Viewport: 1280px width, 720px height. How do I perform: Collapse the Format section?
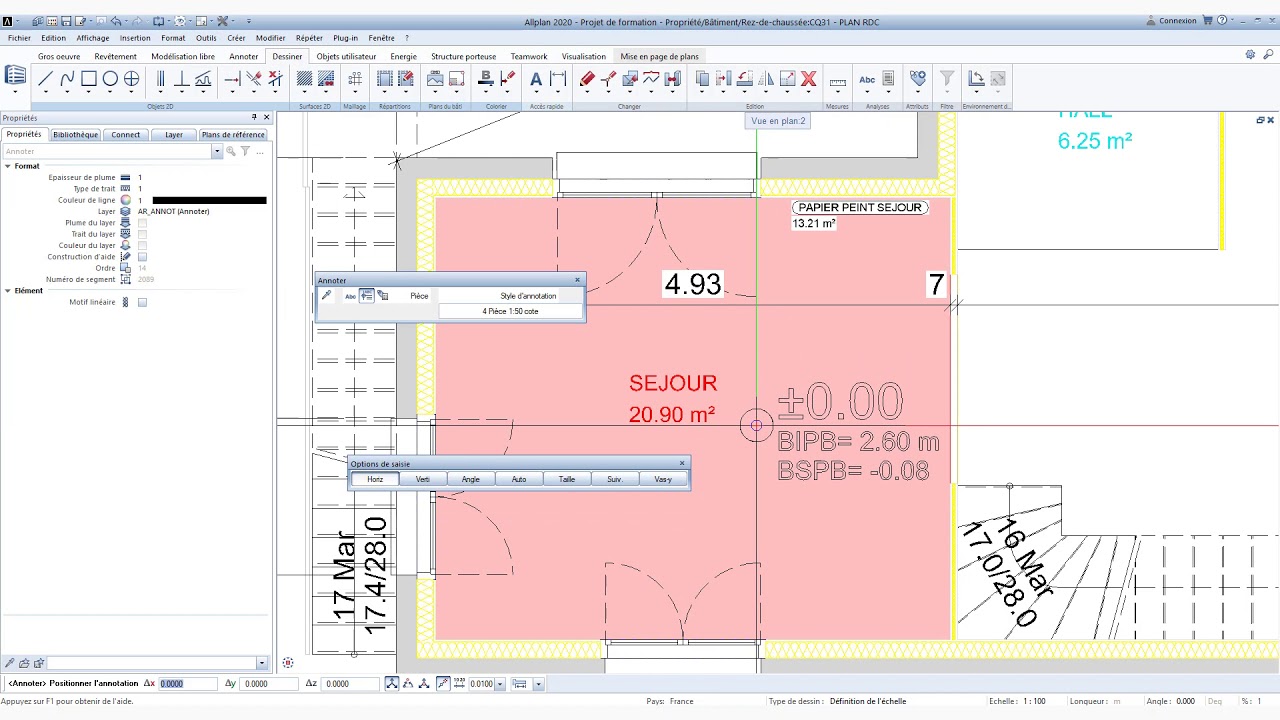7,166
